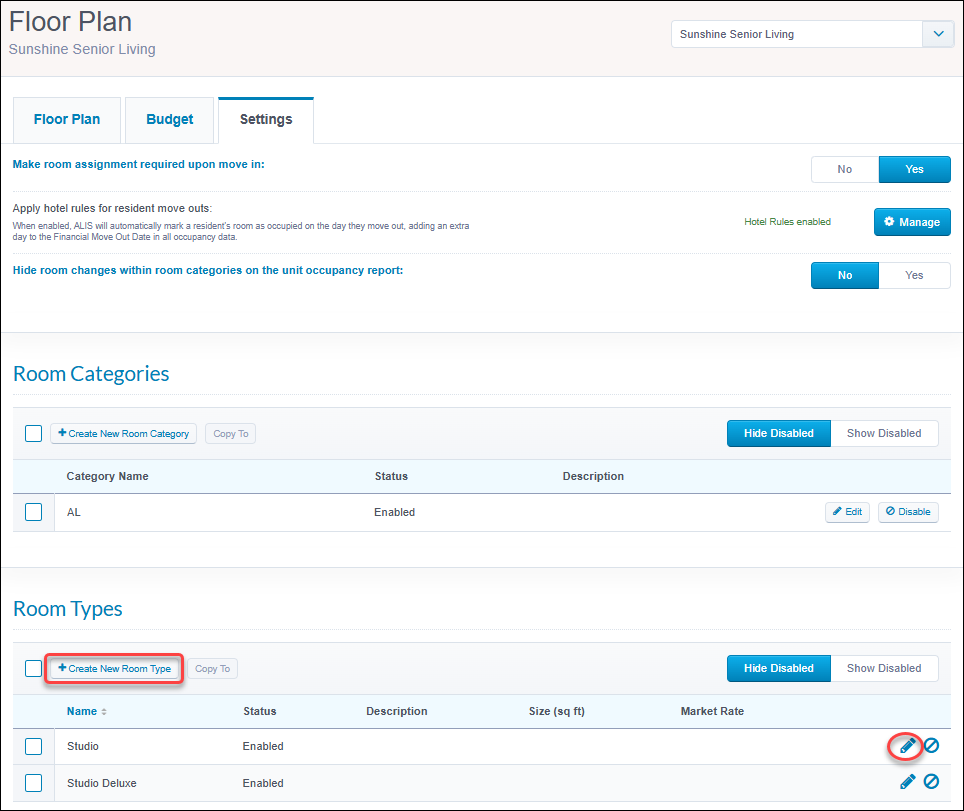Click Create New Room Category

(124, 433)
